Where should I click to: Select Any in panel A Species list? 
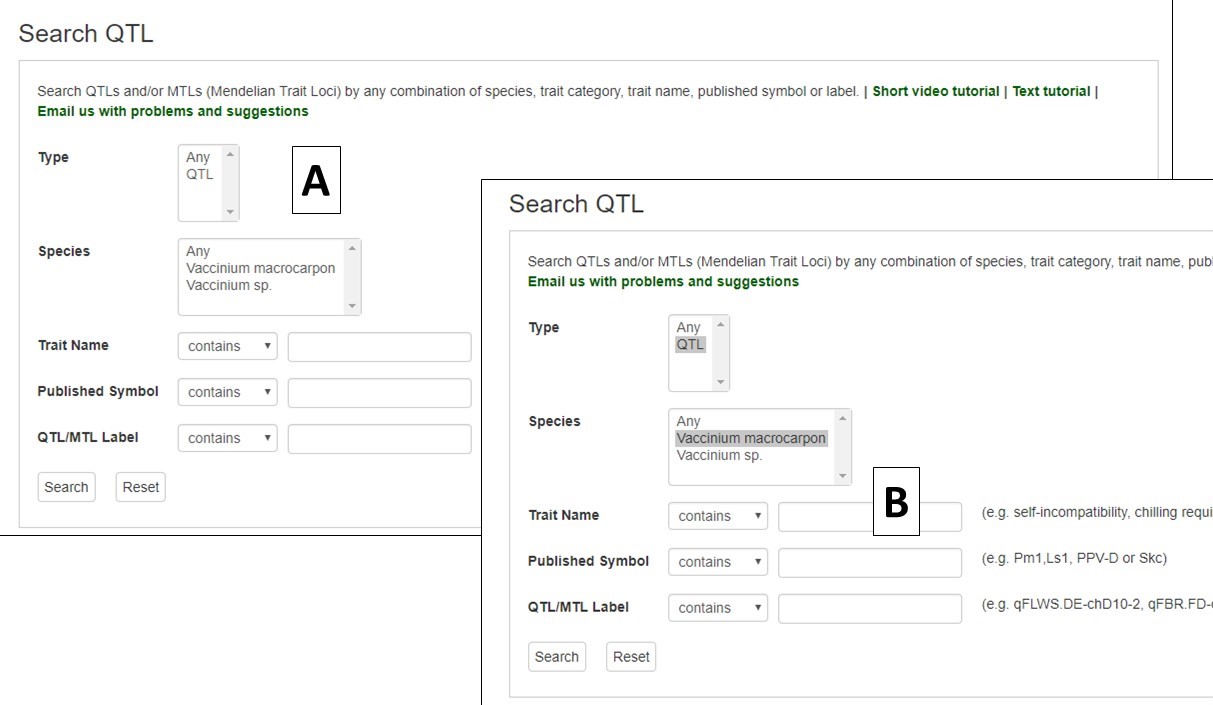(198, 251)
